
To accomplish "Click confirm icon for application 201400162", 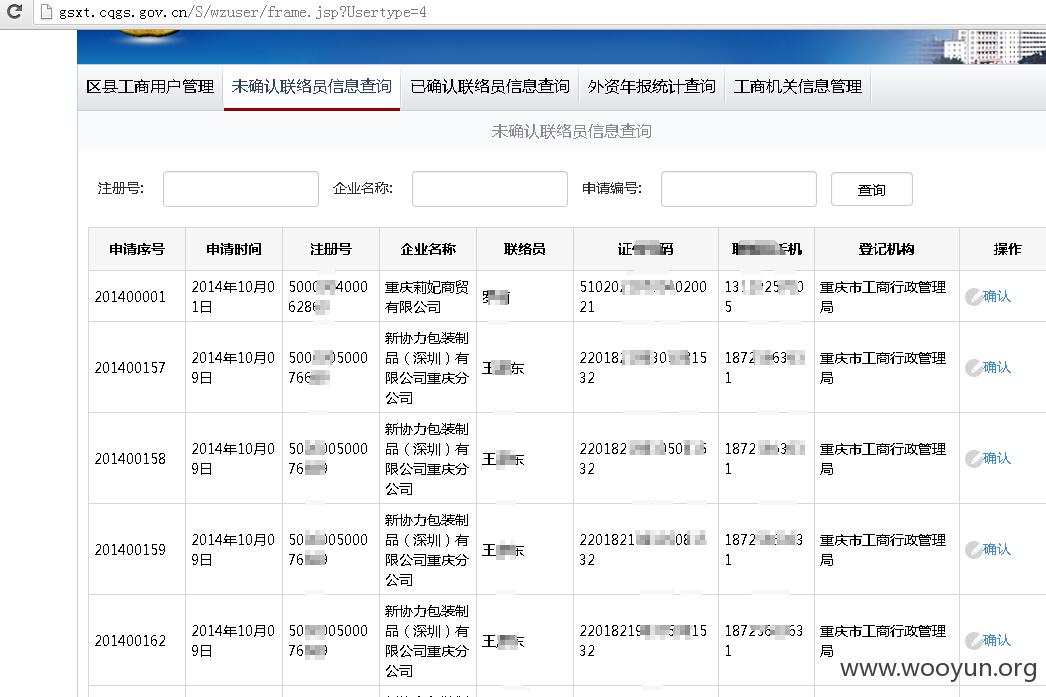I will click(973, 640).
